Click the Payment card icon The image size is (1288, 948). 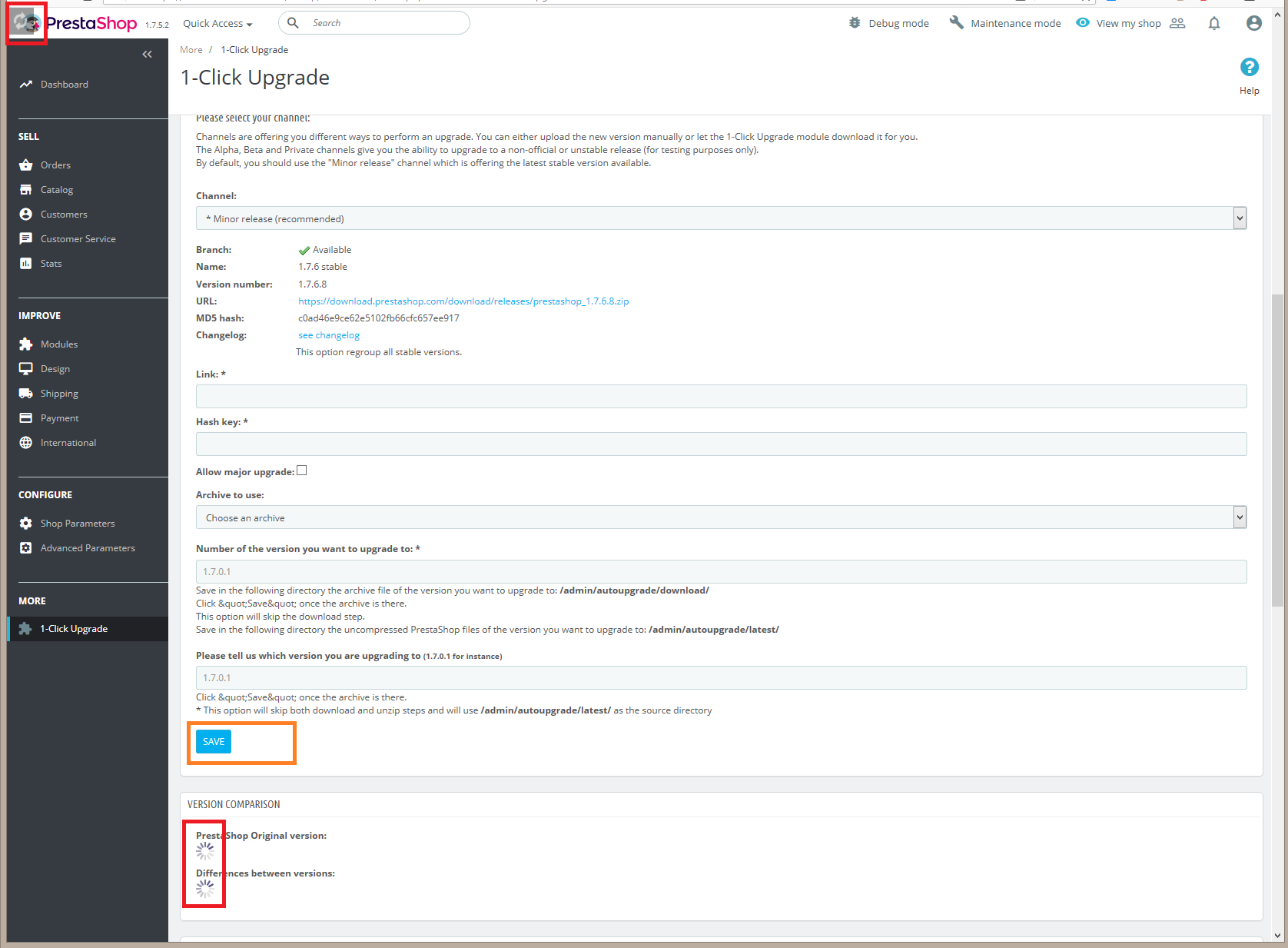pyautogui.click(x=26, y=418)
